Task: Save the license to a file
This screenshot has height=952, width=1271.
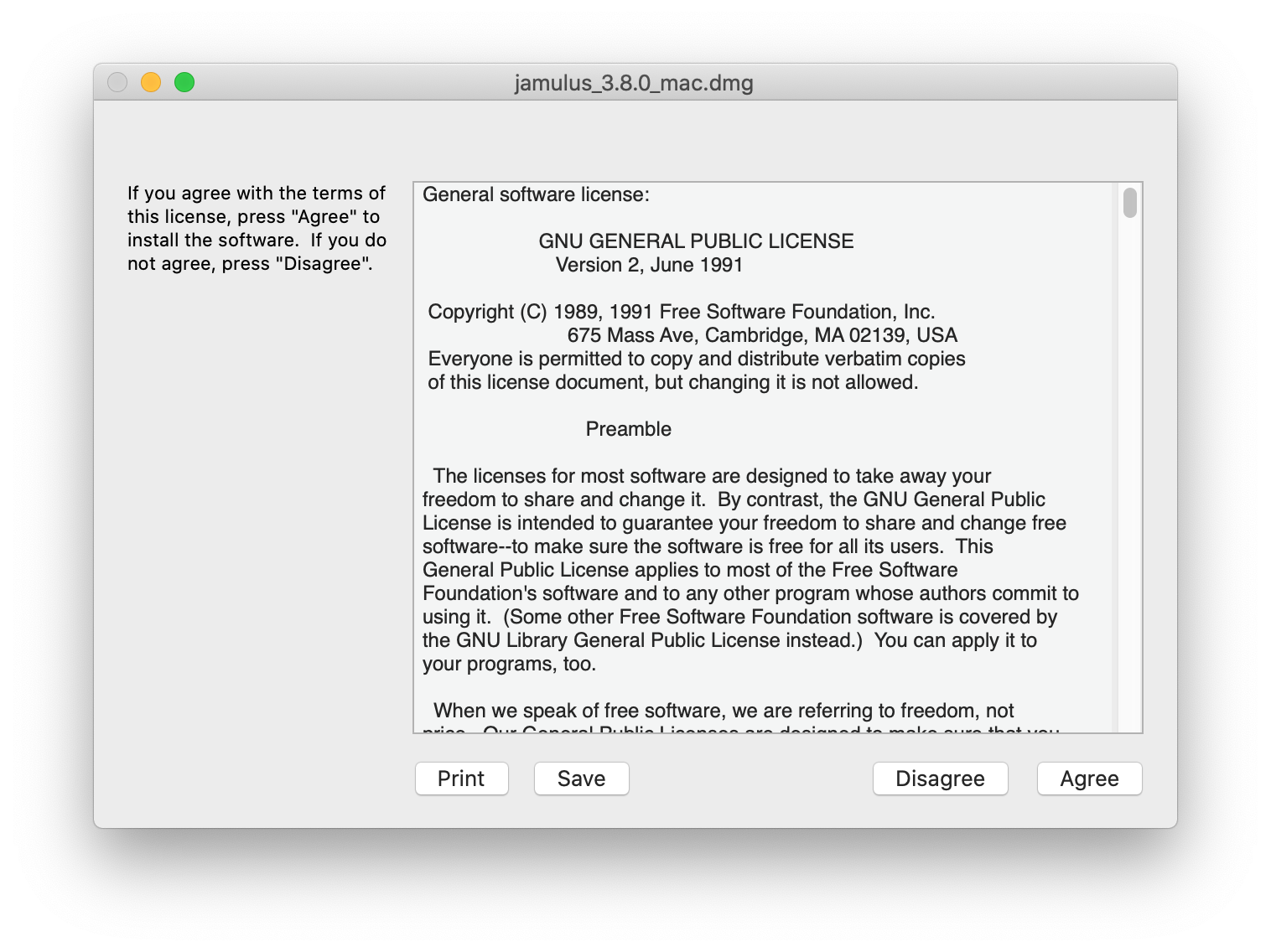Action: tap(581, 779)
